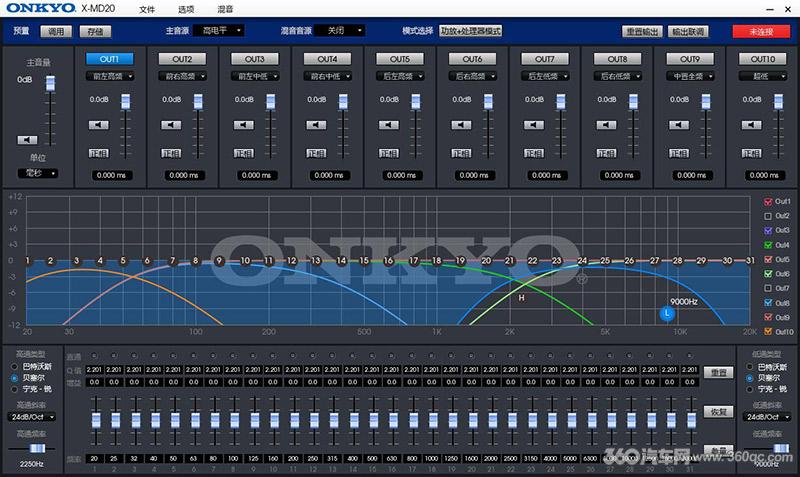Select 宁克-锐 high-pass filter type
The height and width of the screenshot is (477, 800).
[15, 389]
